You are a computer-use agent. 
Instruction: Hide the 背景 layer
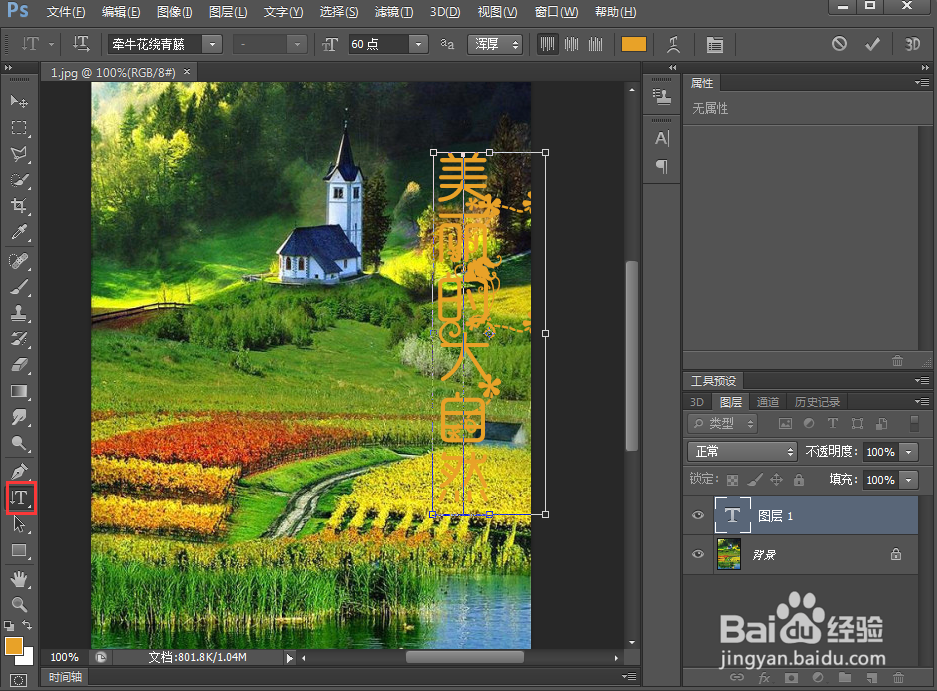[x=697, y=554]
